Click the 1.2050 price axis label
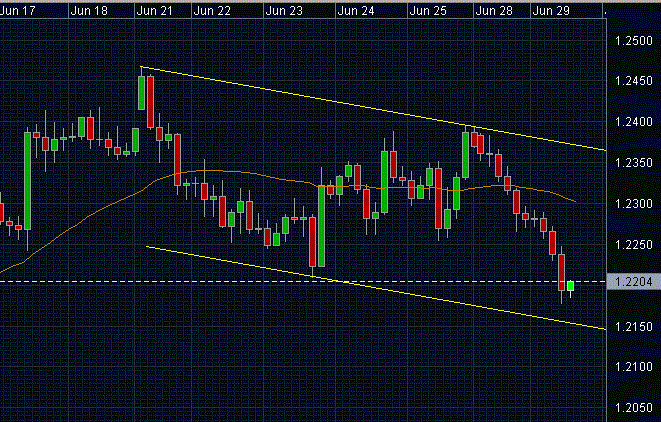The height and width of the screenshot is (422, 661). tap(634, 408)
